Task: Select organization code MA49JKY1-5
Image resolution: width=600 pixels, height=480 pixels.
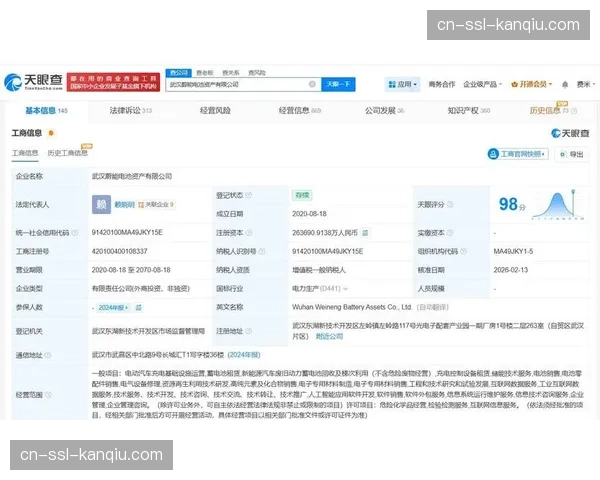Action: (513, 251)
